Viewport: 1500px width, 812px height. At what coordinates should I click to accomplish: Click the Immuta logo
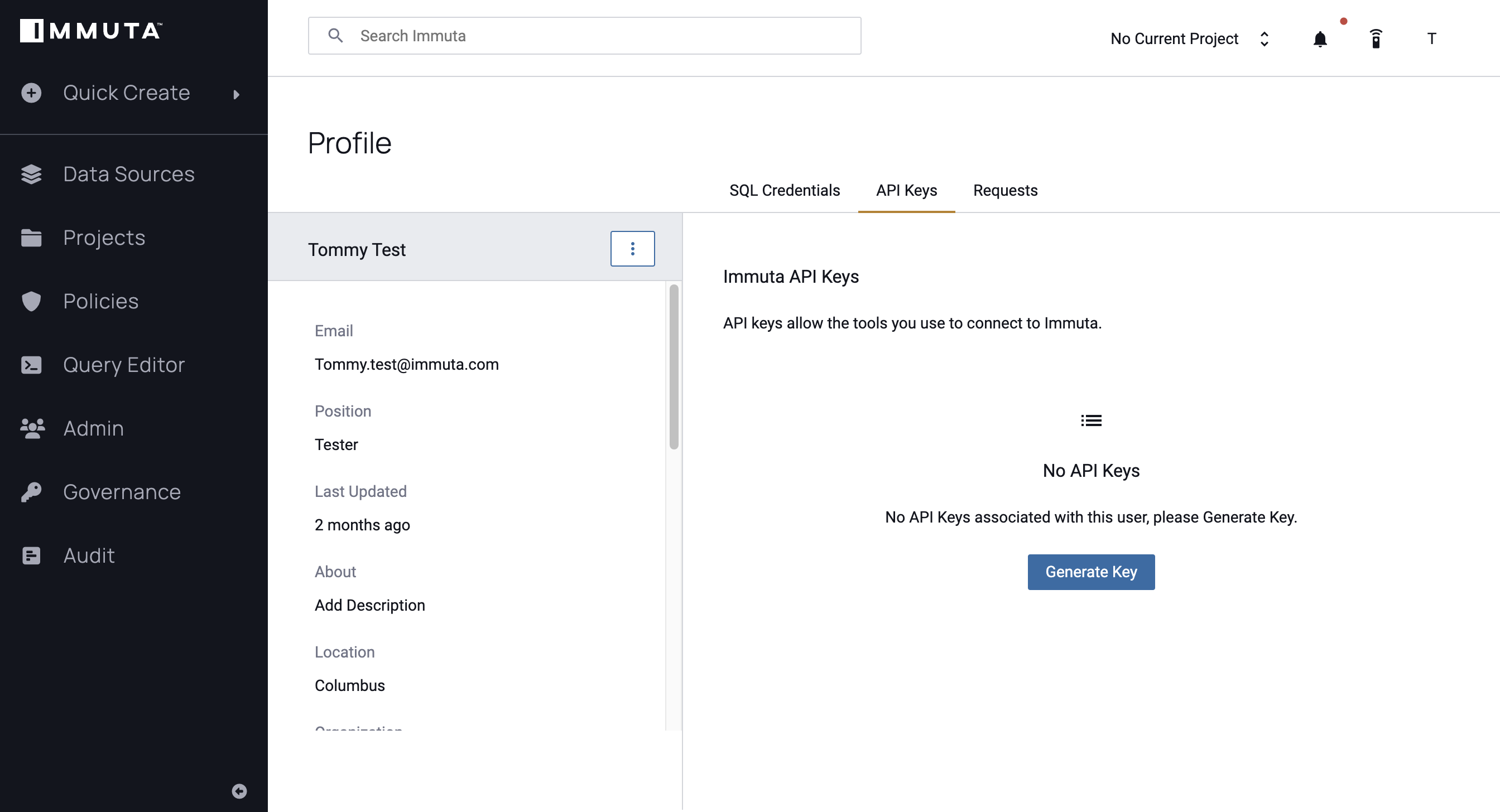[x=91, y=31]
